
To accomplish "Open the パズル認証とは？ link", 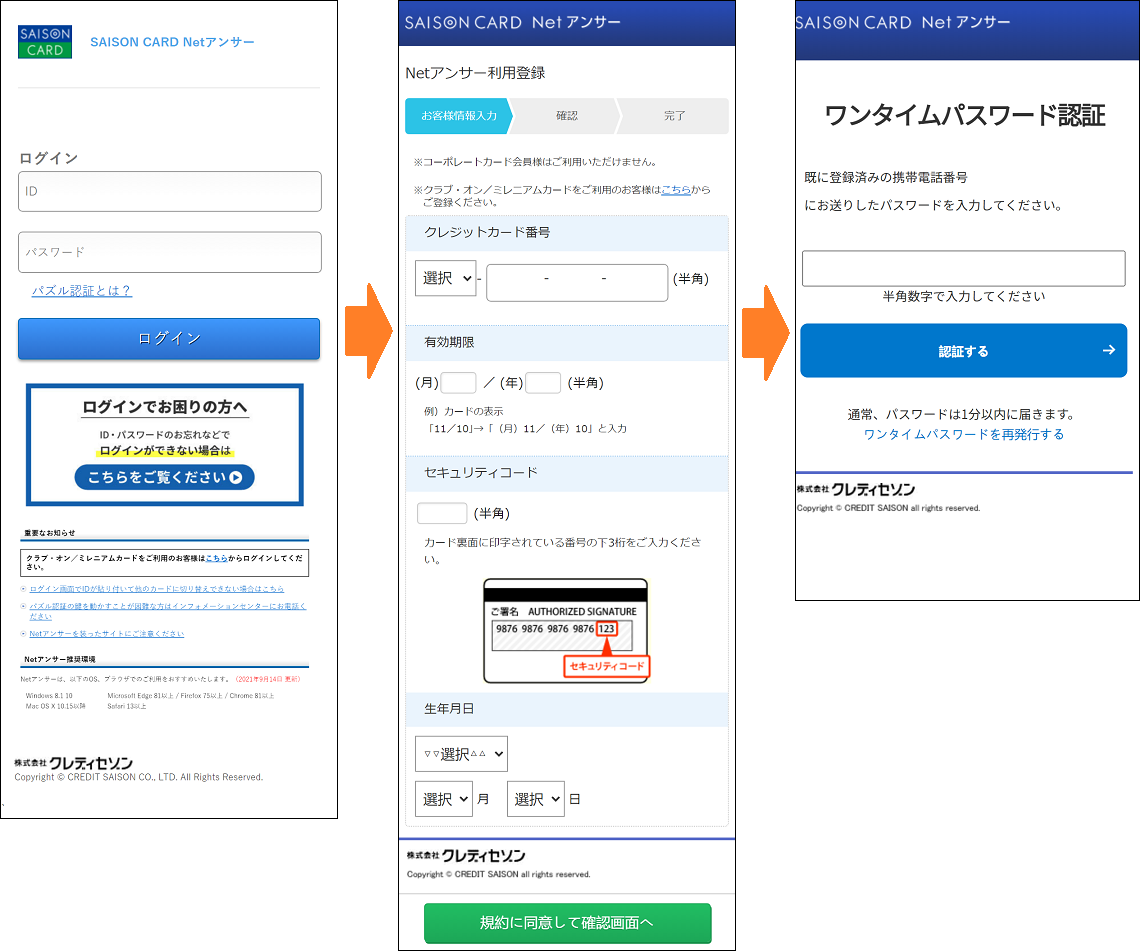I will [x=81, y=290].
